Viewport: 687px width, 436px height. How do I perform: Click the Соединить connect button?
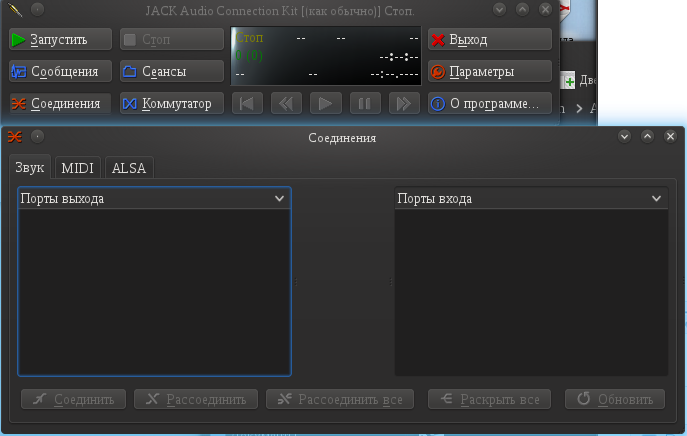pos(74,399)
